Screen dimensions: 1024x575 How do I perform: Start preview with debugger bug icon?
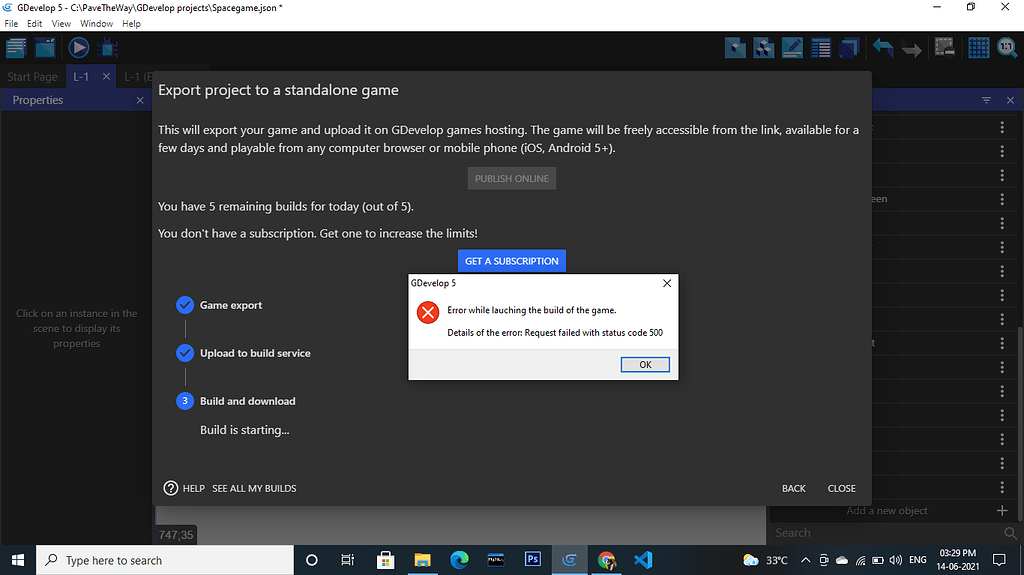pyautogui.click(x=108, y=48)
